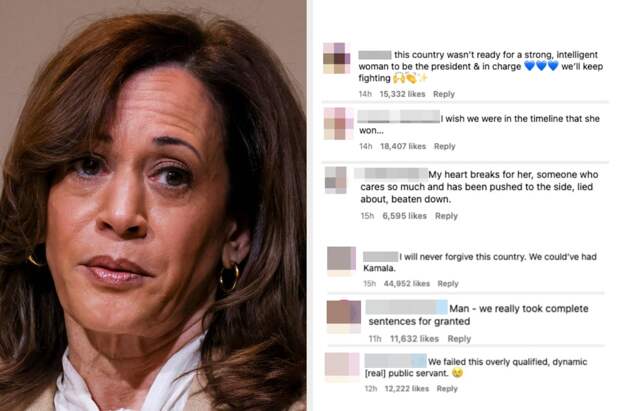Click Reply under the 11,632 likes comment

459,339
